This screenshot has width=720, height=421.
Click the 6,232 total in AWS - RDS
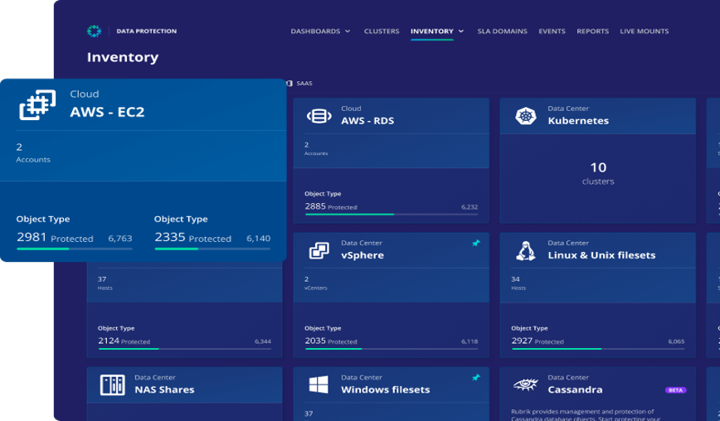coord(469,207)
